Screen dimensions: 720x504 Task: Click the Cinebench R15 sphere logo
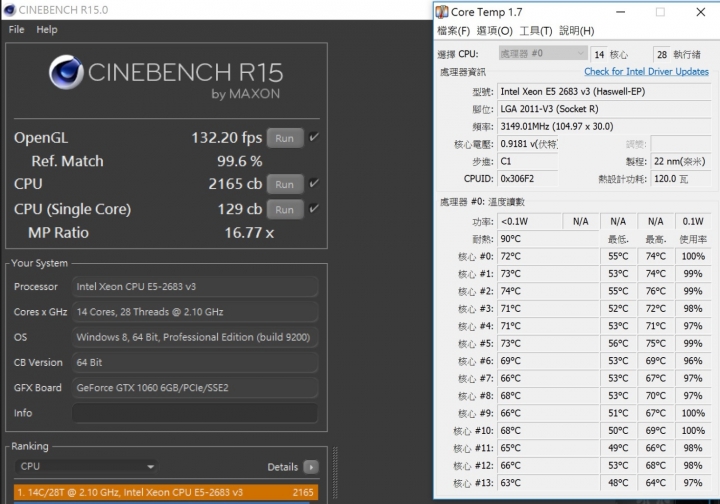66,72
